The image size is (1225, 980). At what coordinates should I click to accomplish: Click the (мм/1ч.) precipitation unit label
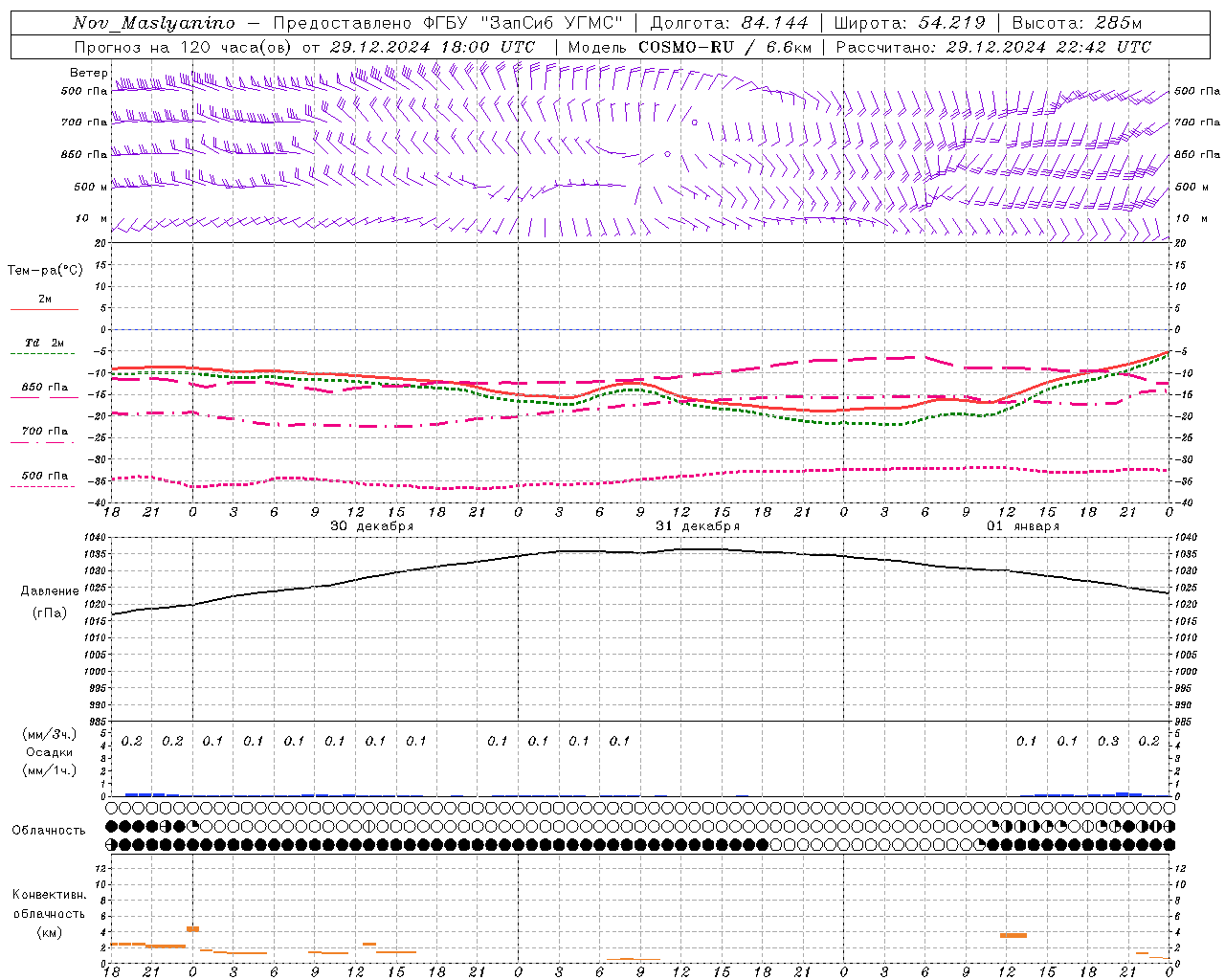(50, 770)
